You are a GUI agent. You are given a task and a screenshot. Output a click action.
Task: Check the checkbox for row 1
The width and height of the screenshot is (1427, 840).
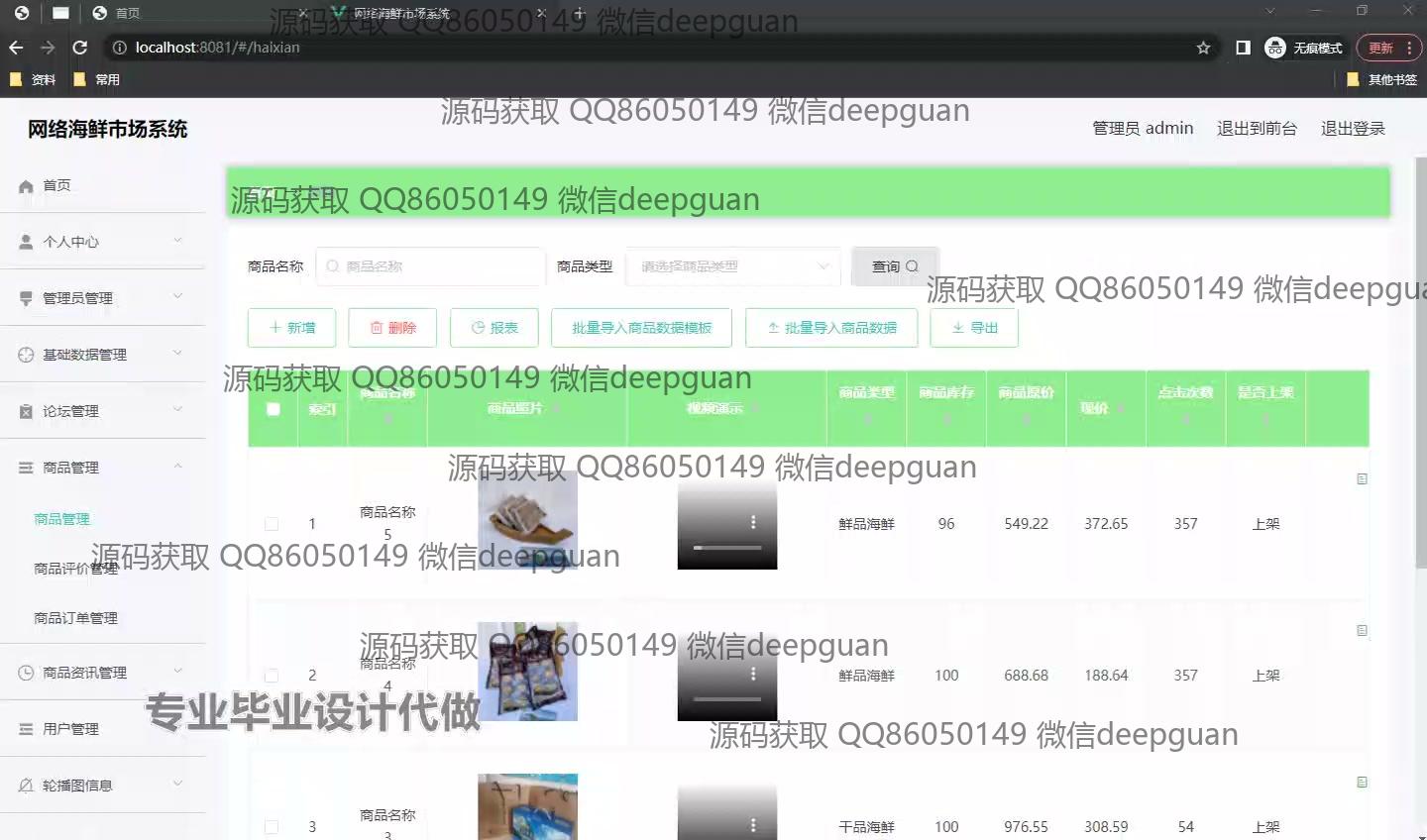(272, 524)
